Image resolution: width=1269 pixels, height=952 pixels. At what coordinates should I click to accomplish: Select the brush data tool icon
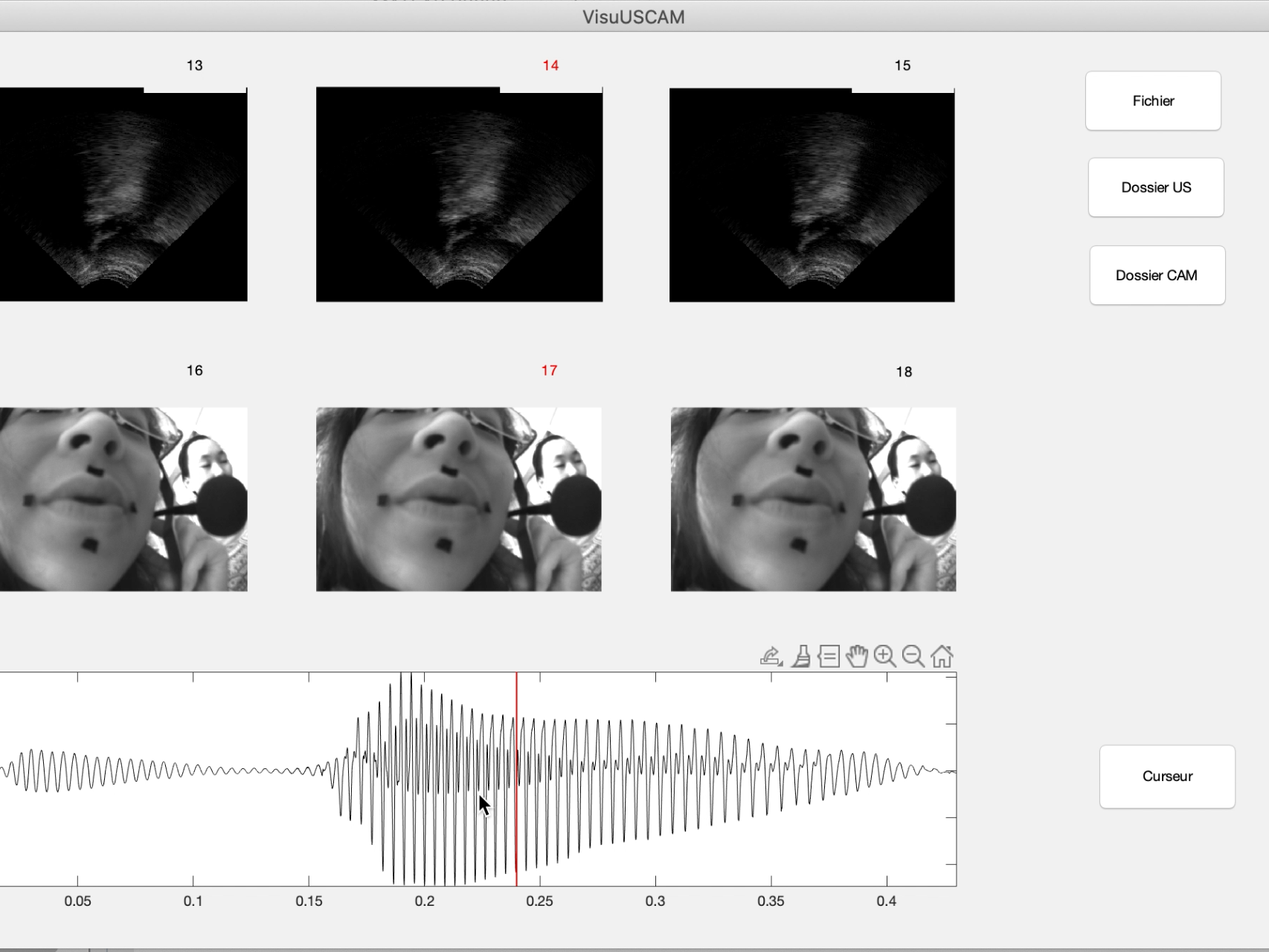pyautogui.click(x=801, y=656)
